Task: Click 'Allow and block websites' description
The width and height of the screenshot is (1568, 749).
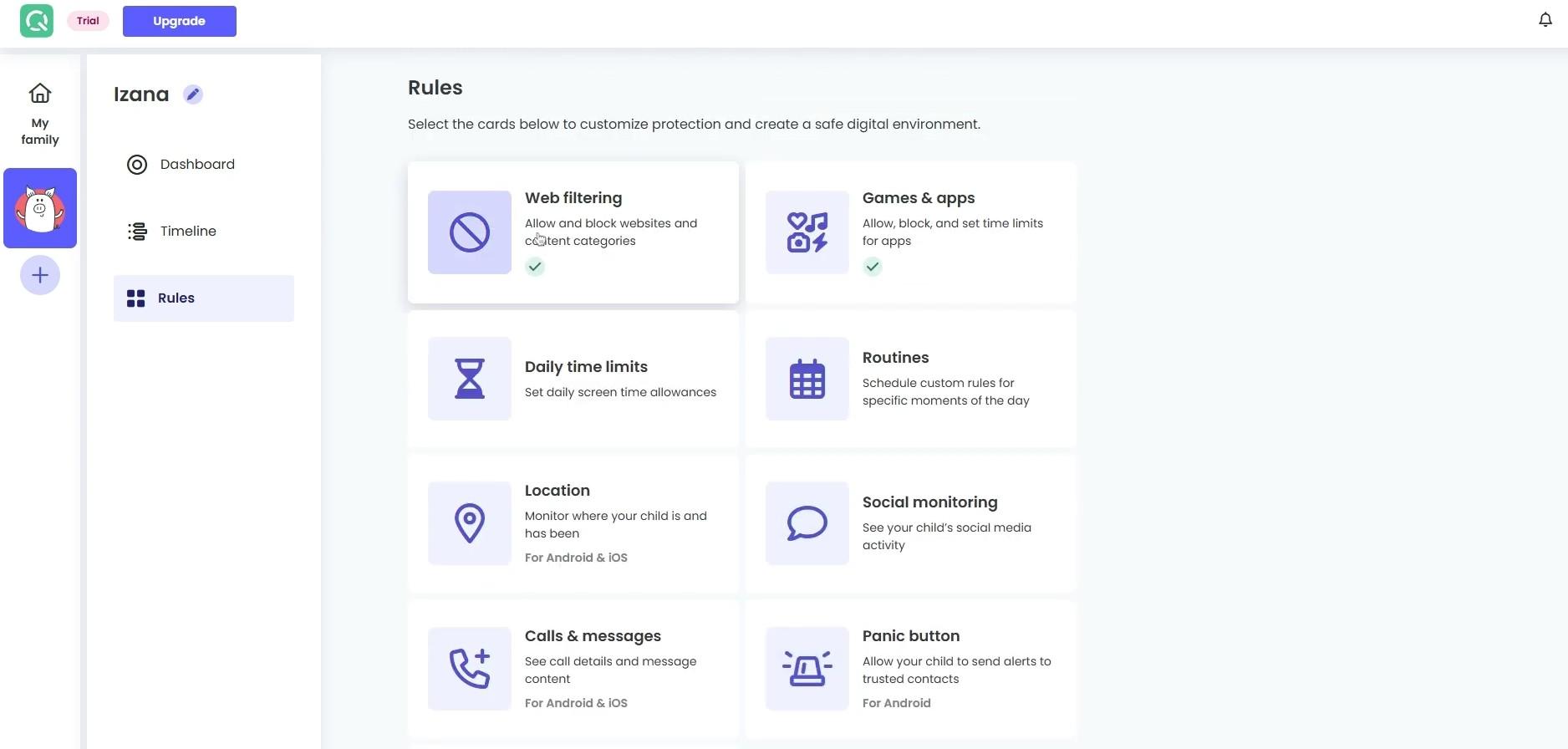Action: pyautogui.click(x=611, y=232)
